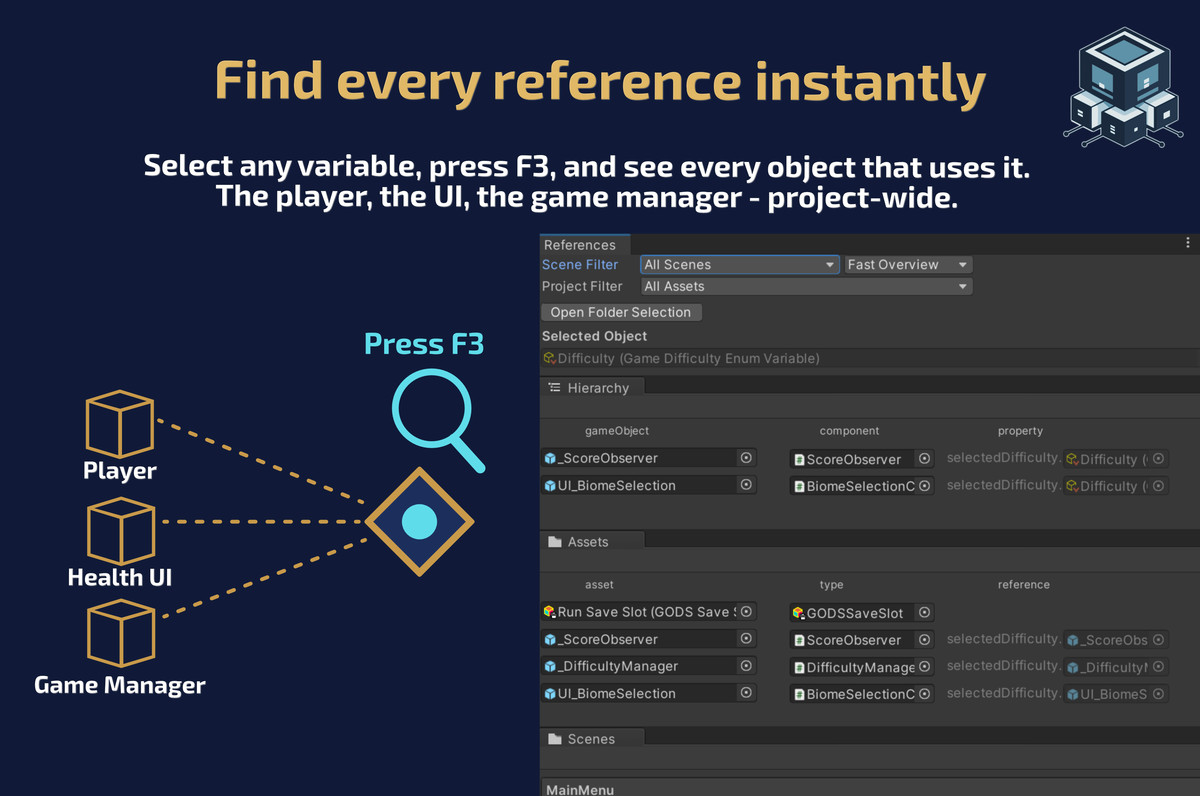Click the 'component' column header in Hierarchy

(849, 431)
